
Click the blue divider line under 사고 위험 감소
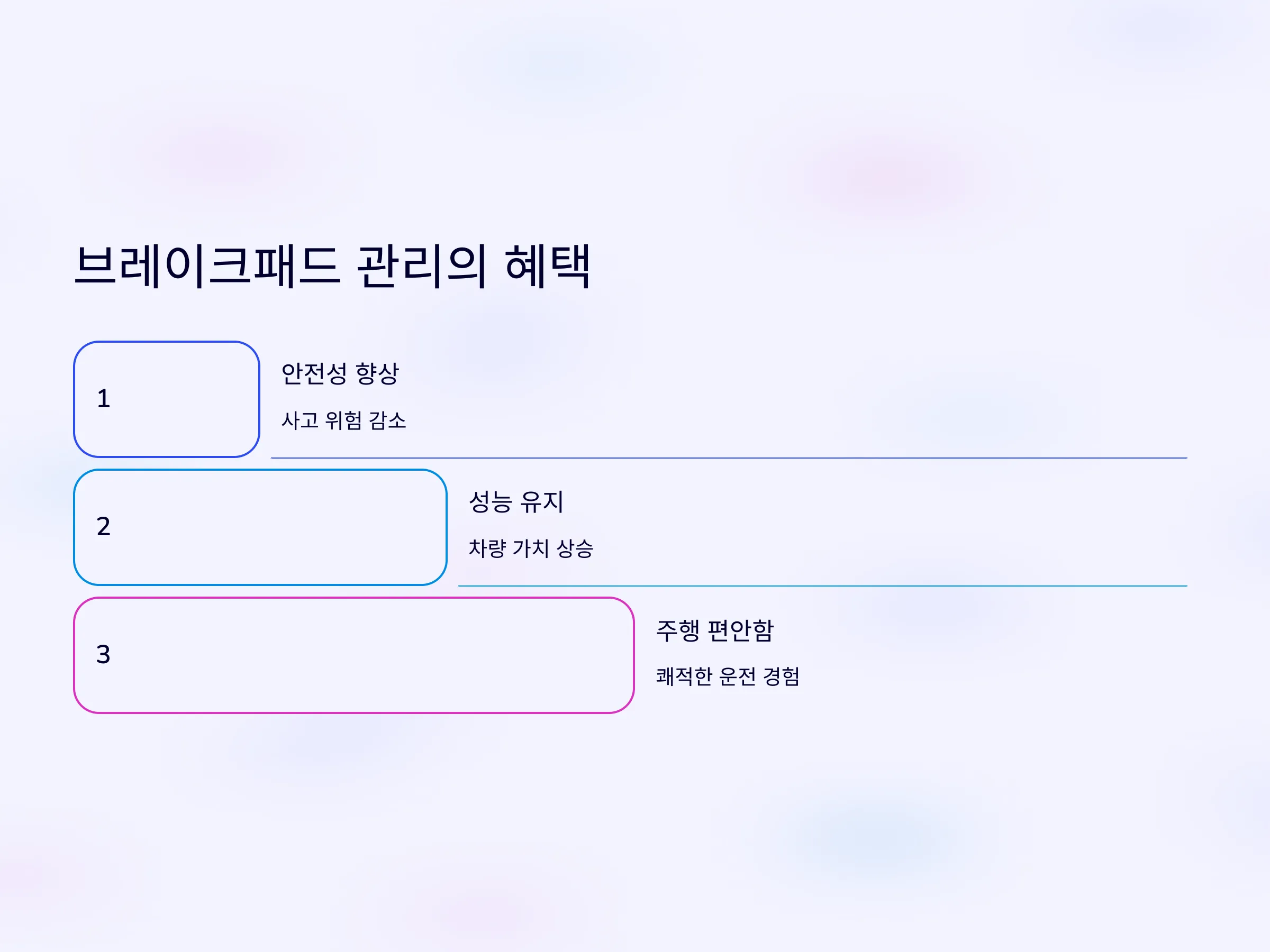pos(729,458)
